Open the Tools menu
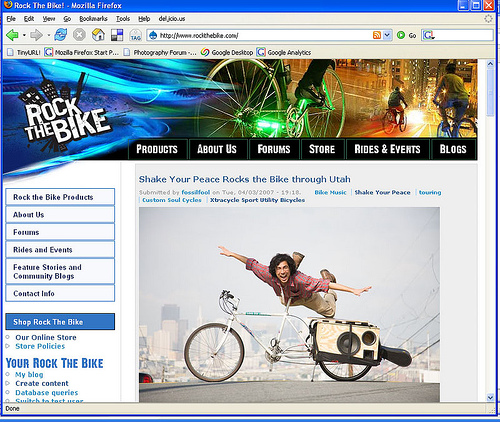500x422 pixels. pos(123,19)
